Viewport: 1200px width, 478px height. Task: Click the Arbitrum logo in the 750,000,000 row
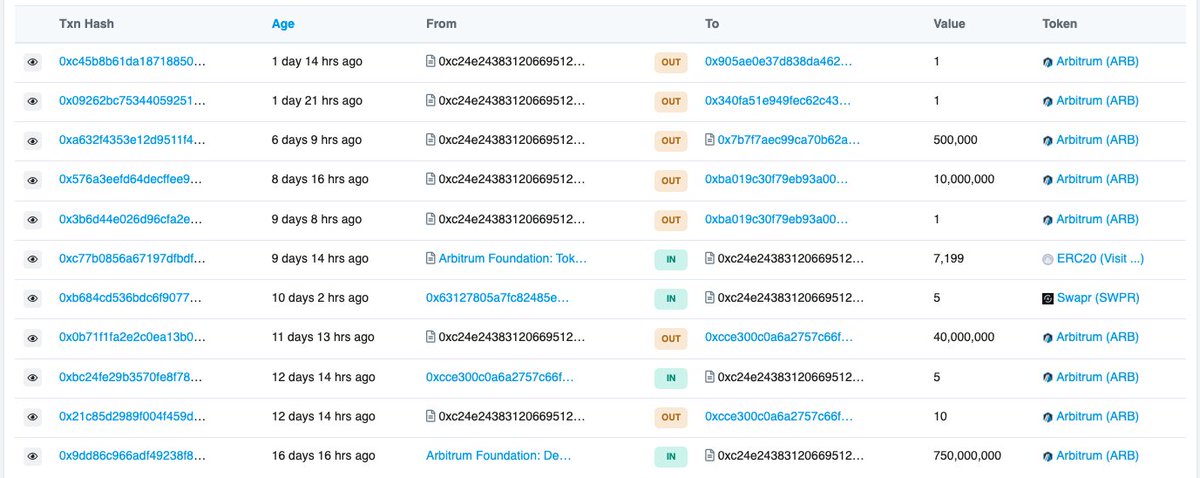tap(1048, 456)
